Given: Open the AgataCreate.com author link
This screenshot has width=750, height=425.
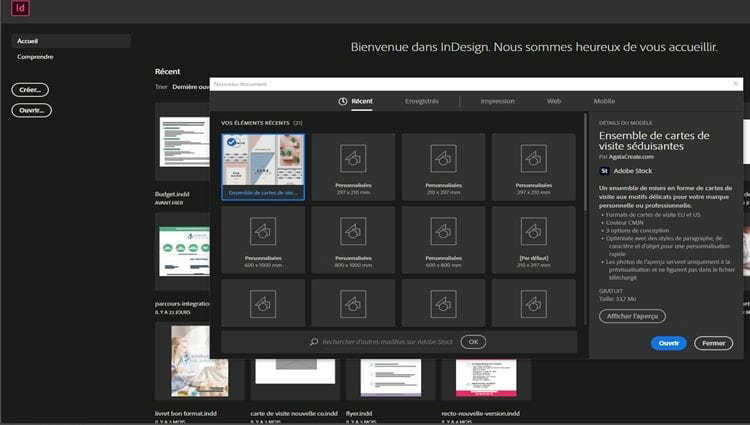Looking at the screenshot, I should [x=631, y=157].
